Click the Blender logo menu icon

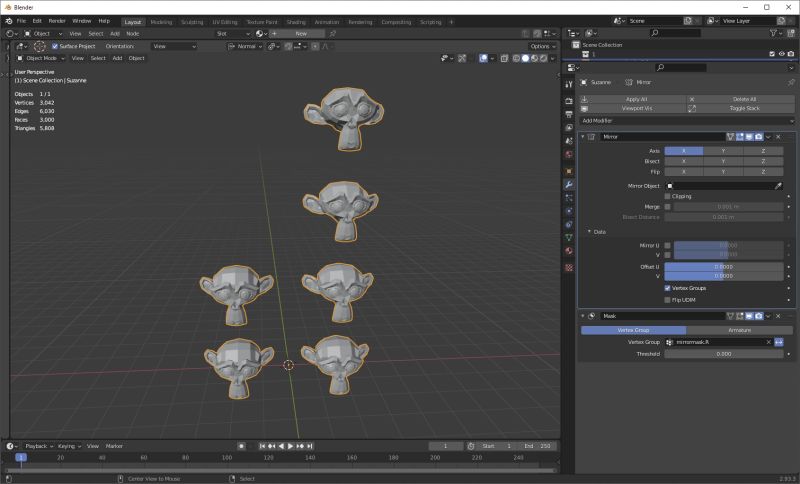pyautogui.click(x=9, y=21)
